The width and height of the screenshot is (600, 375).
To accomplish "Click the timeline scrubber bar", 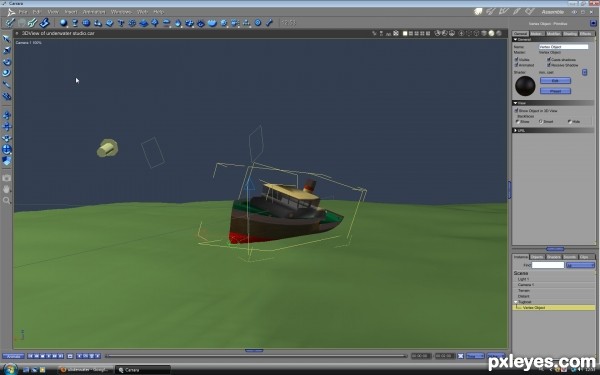I will point(256,356).
